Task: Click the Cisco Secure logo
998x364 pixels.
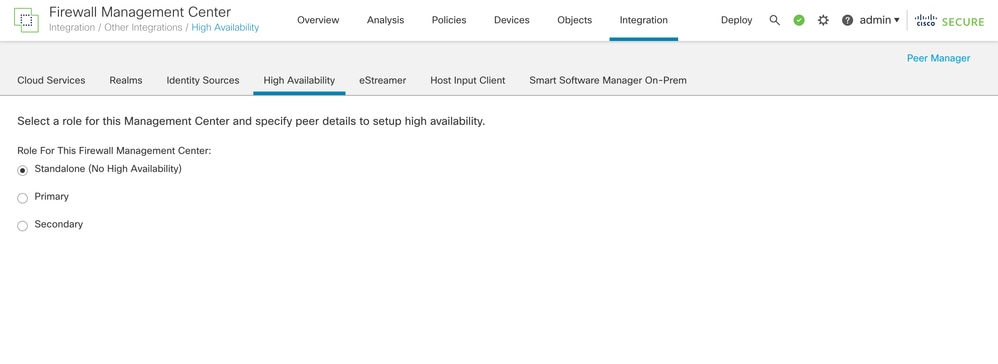Action: tap(949, 21)
